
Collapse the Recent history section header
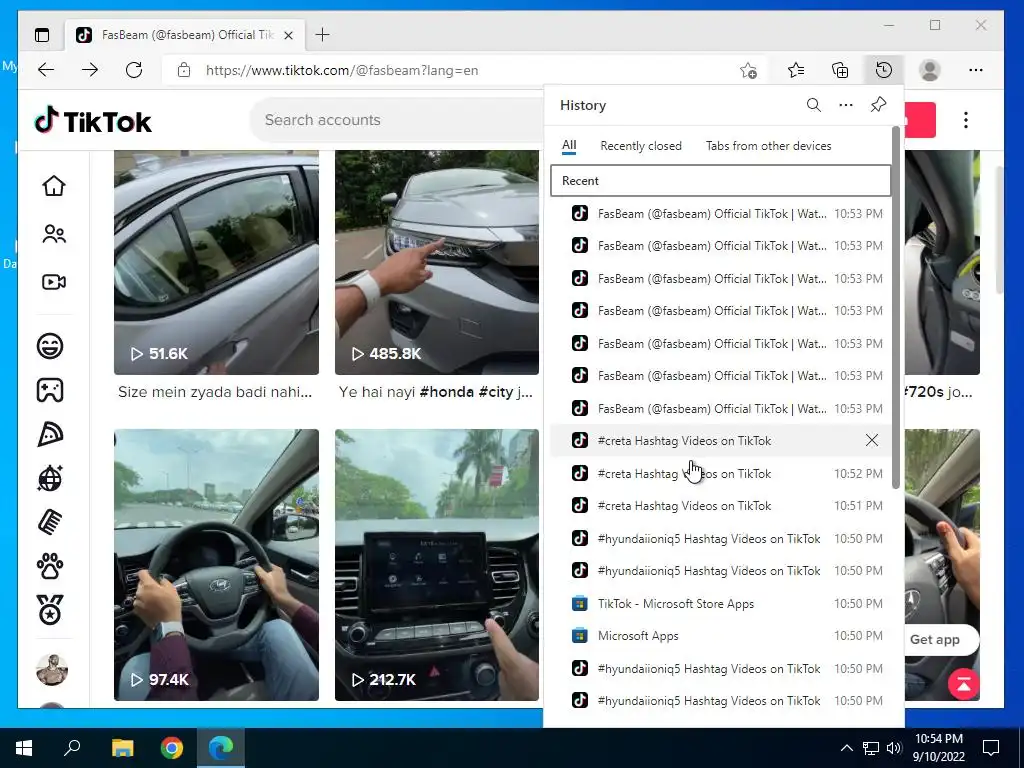point(720,181)
